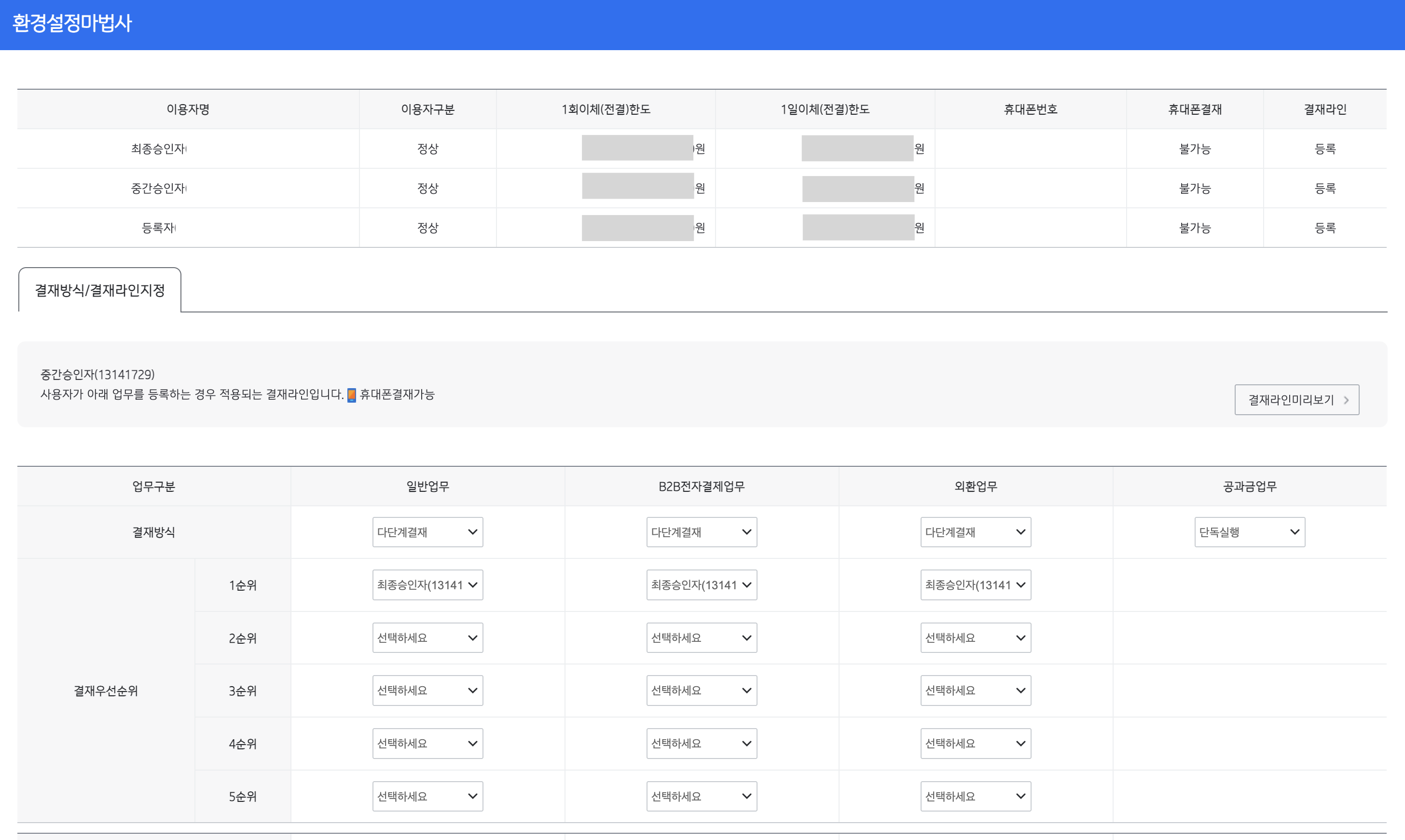This screenshot has height=840, width=1405.
Task: Expand 4순위 dropdown under 외환업무
Action: (975, 743)
